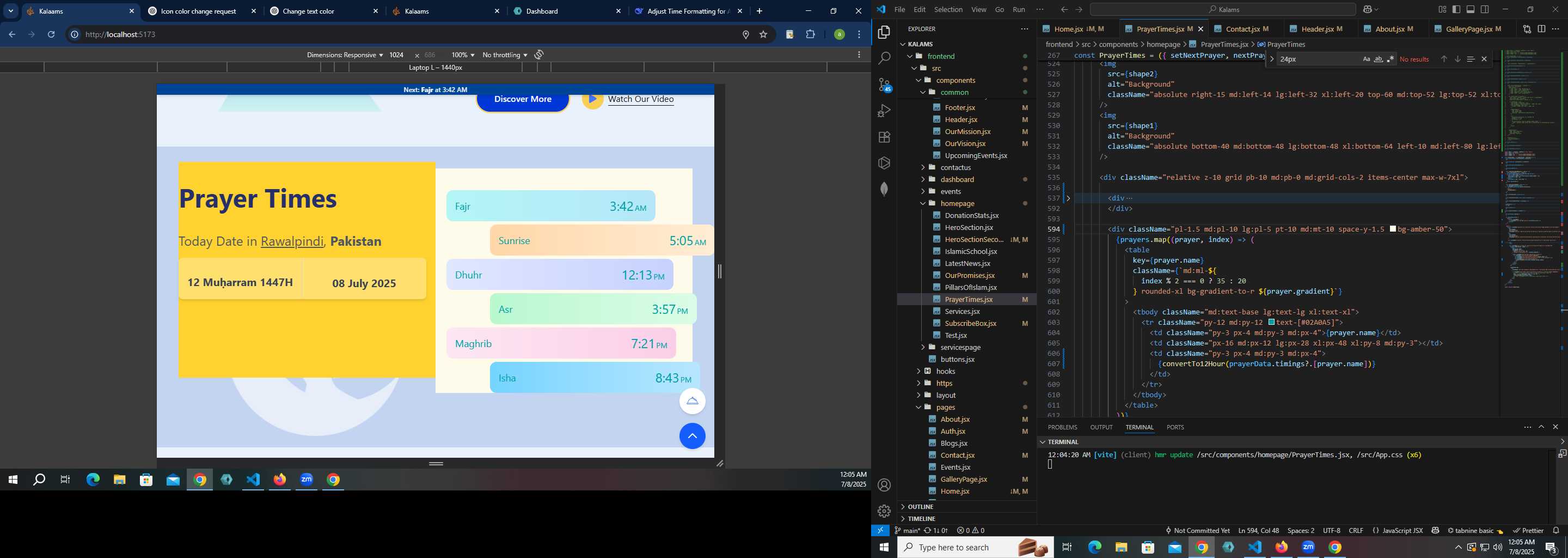Open changes compare icon in editor toolbar
This screenshot has width=1568, height=558.
(1527, 29)
